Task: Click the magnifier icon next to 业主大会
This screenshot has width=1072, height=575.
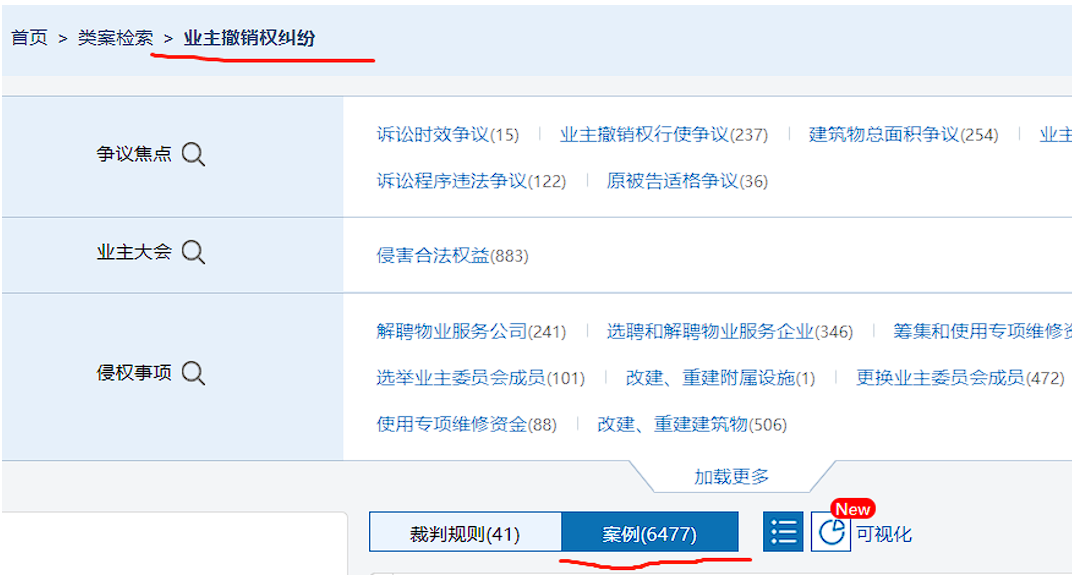Action: (193, 253)
